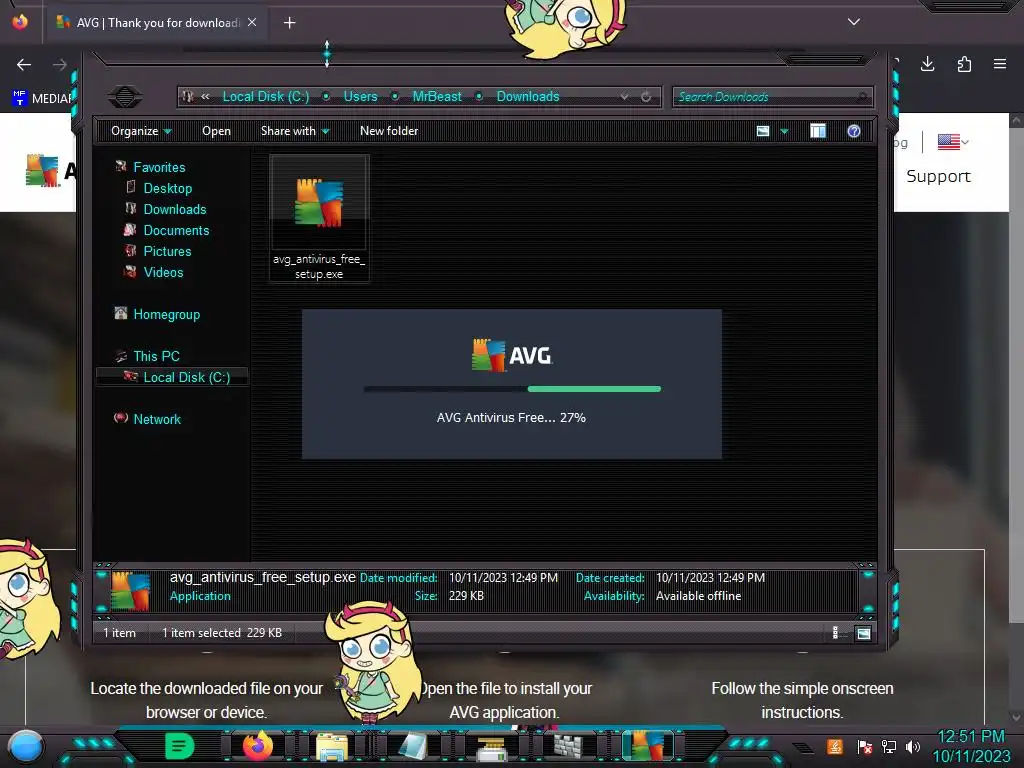1024x768 pixels.
Task: Open the Organize menu
Action: [x=141, y=131]
